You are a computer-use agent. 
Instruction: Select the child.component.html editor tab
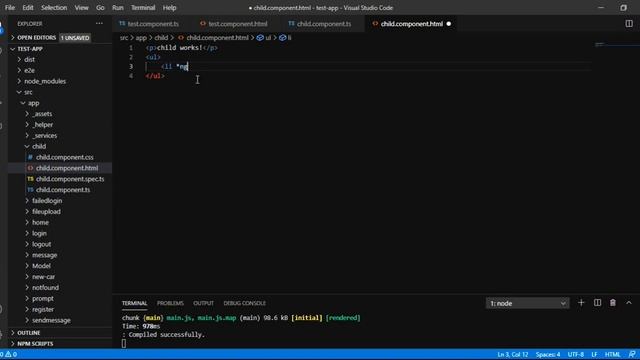click(x=411, y=24)
